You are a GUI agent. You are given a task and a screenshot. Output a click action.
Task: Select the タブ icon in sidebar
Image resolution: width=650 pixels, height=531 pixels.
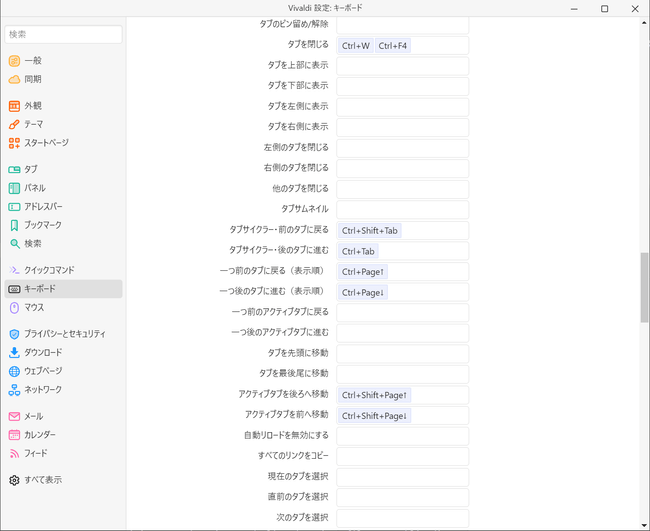coord(14,170)
